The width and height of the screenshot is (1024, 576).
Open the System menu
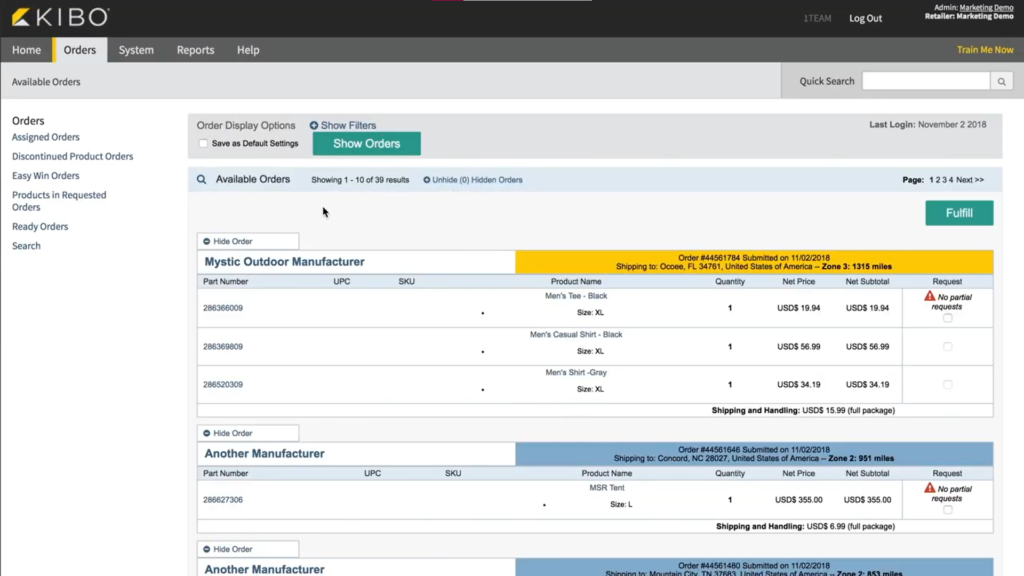click(x=136, y=49)
